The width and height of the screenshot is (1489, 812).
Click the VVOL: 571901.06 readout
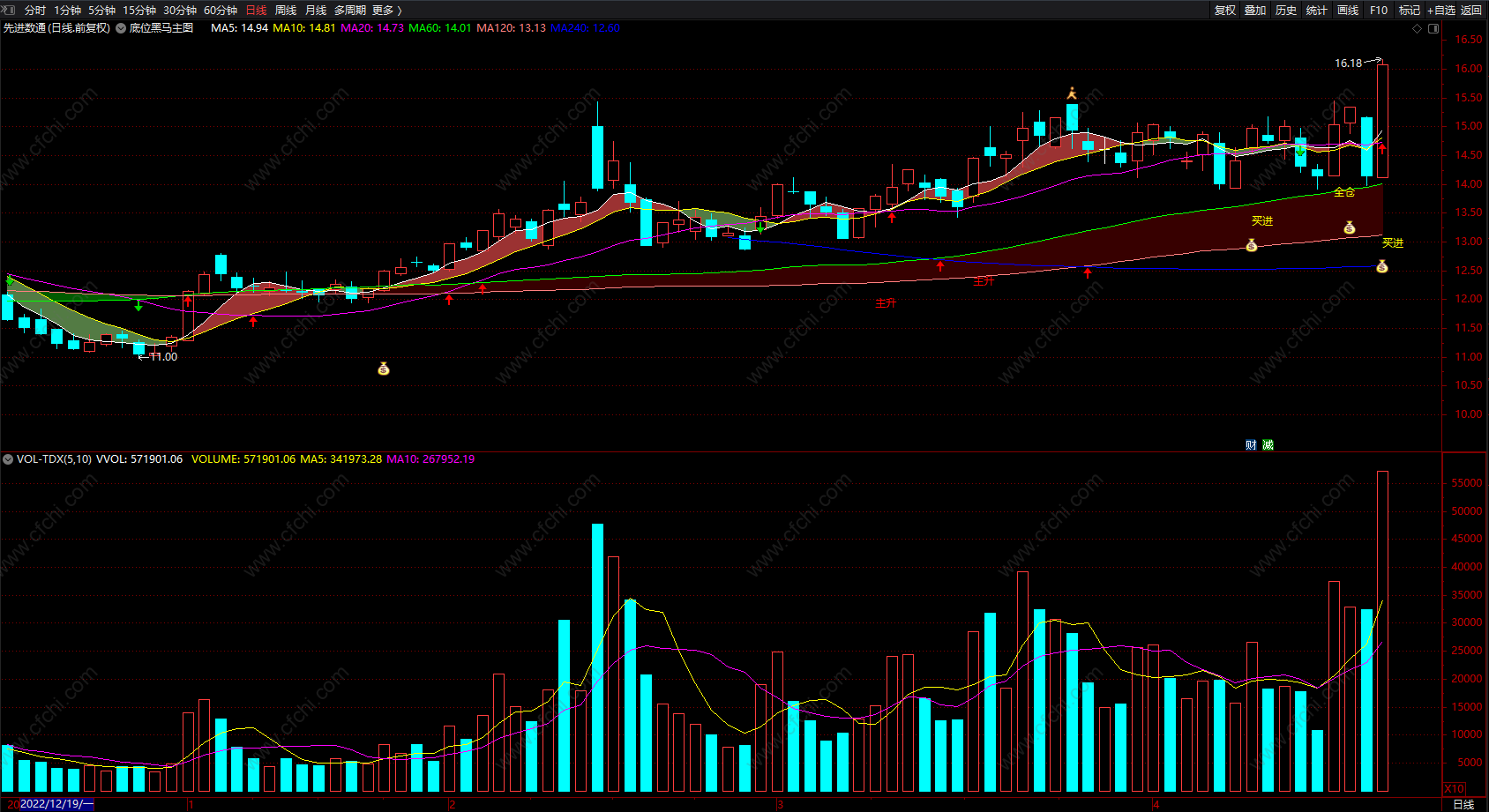(x=139, y=459)
